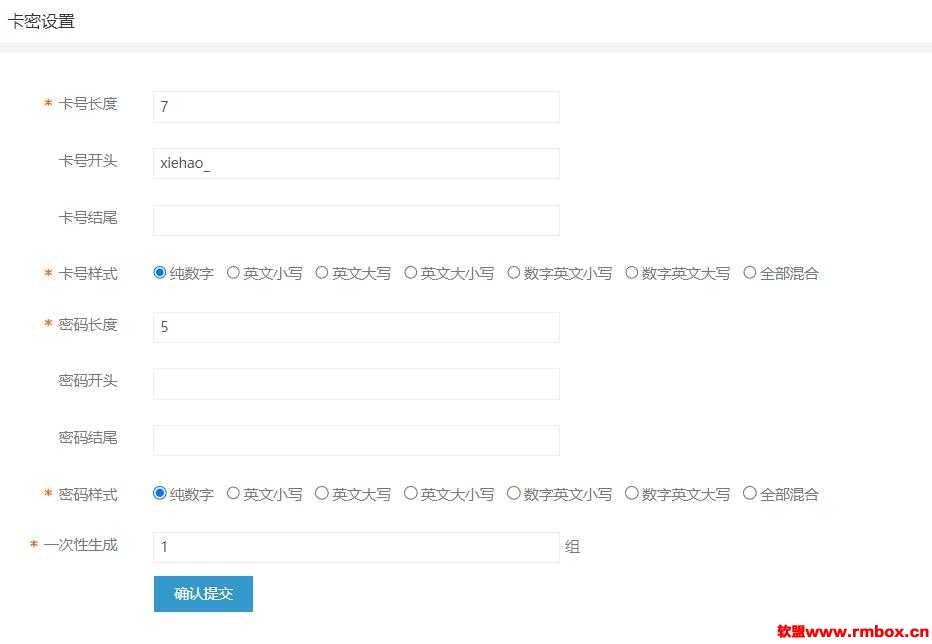932x644 pixels.
Task: Click the 卡号结尾 field label
Action: 88,218
